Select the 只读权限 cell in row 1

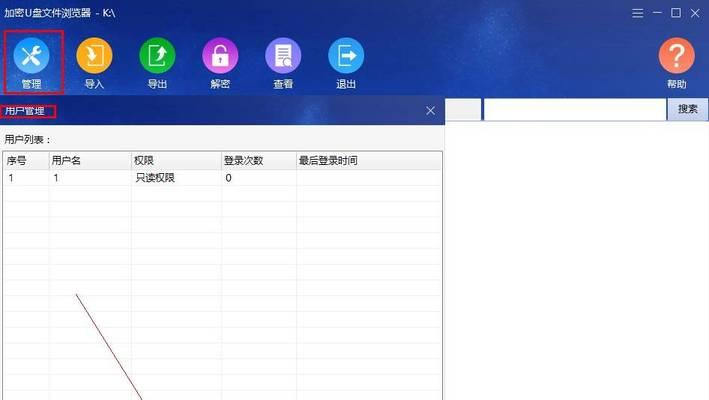click(x=155, y=178)
